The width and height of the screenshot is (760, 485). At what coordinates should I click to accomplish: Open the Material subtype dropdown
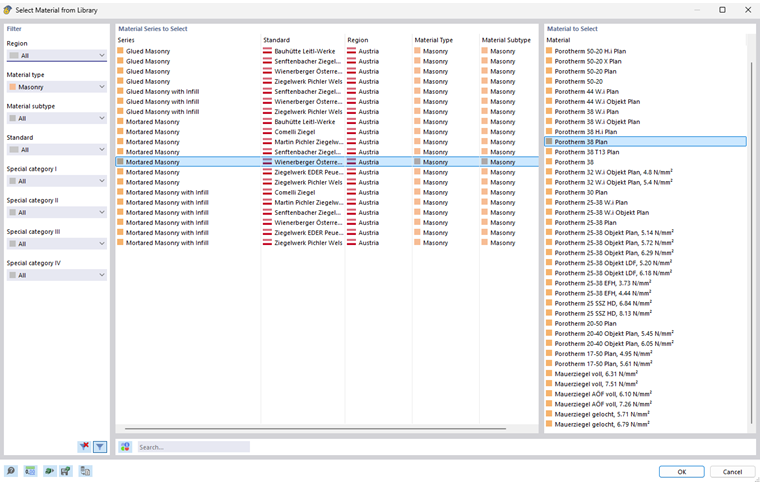click(57, 118)
